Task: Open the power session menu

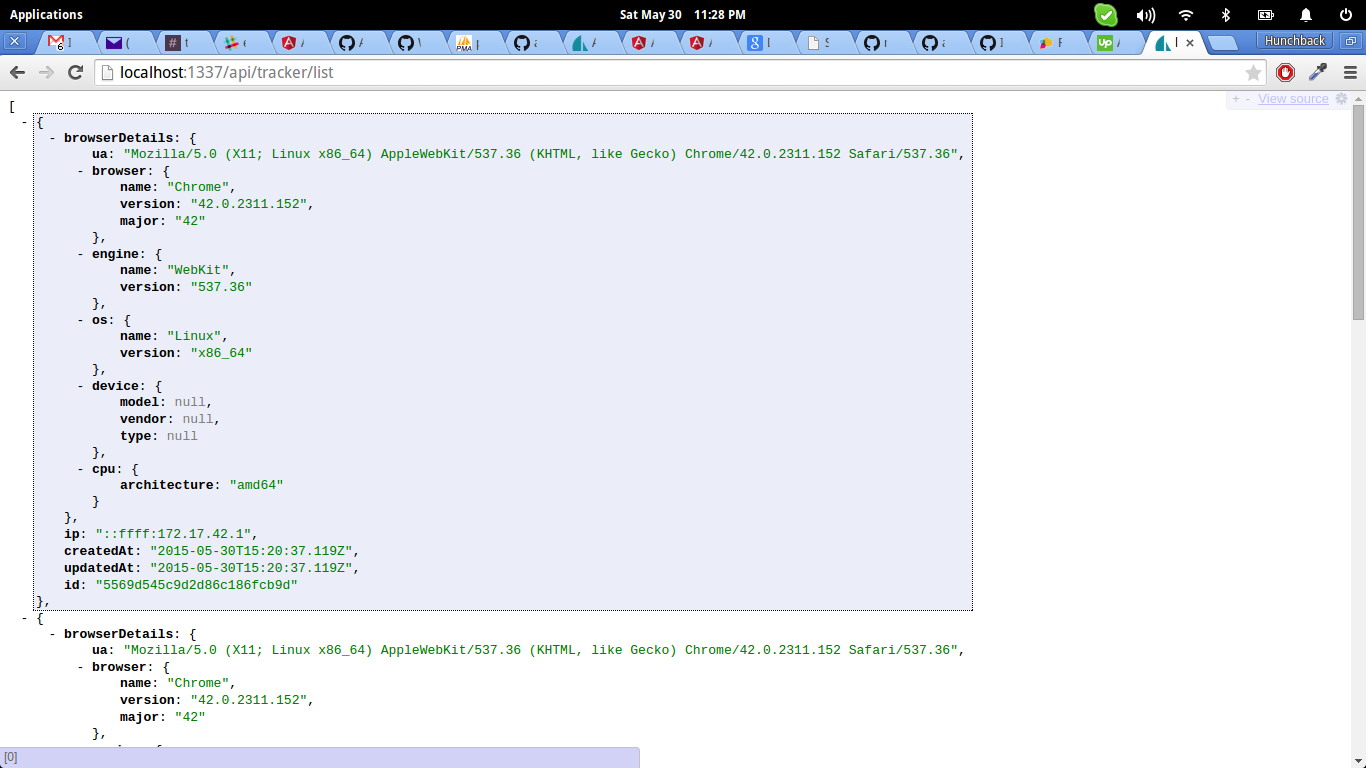Action: 1345,15
